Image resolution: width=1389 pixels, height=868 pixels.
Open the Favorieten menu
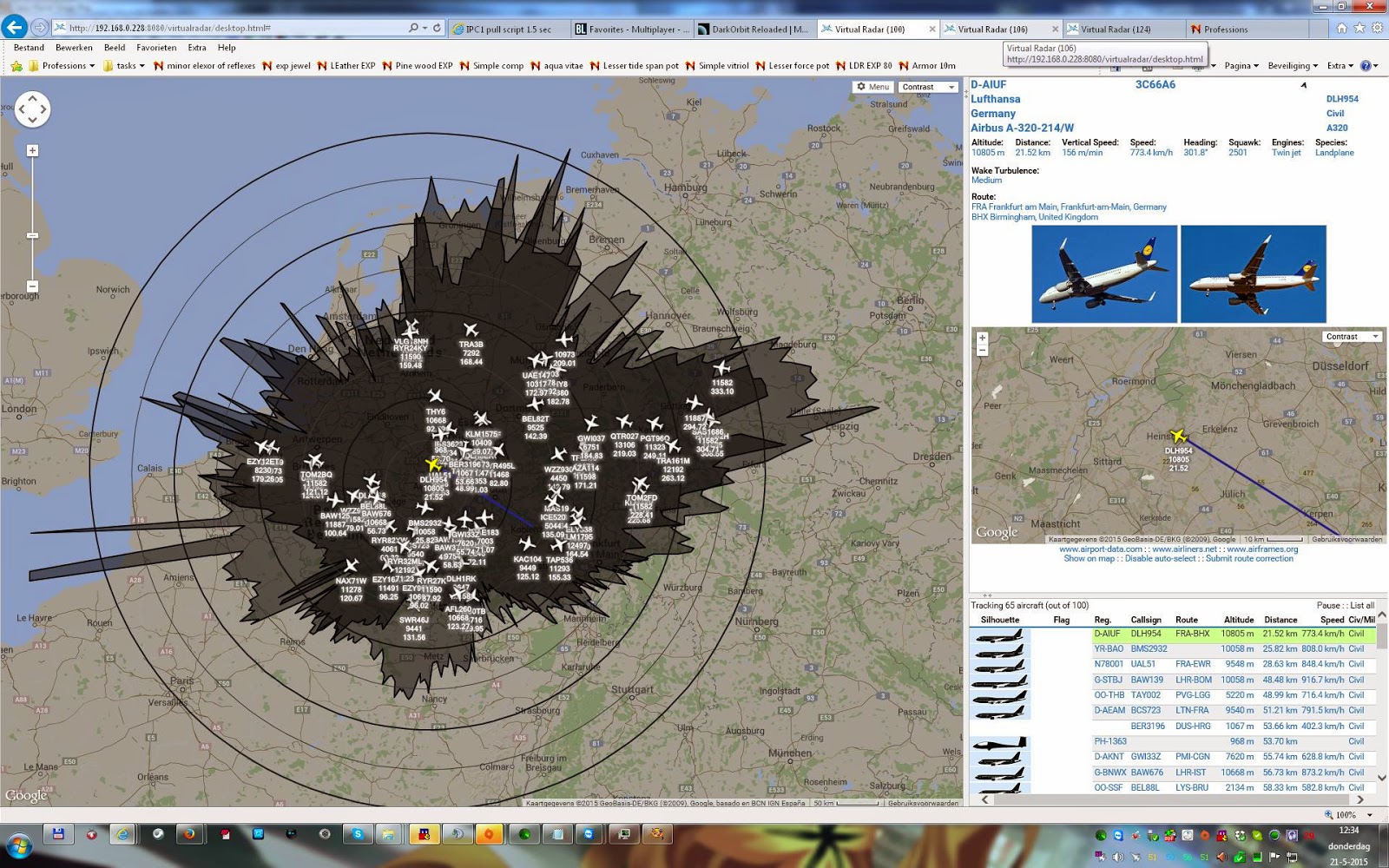156,48
